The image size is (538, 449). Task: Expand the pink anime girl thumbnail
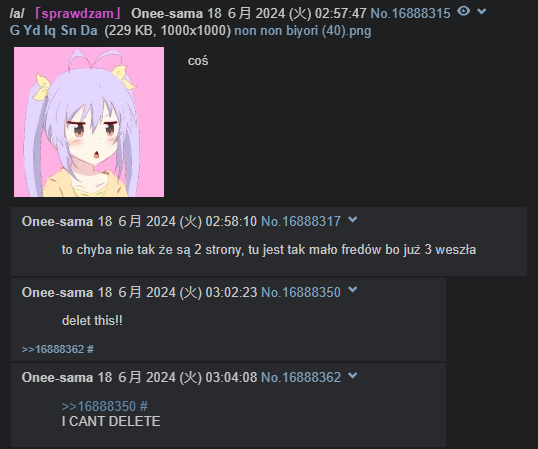[x=89, y=122]
